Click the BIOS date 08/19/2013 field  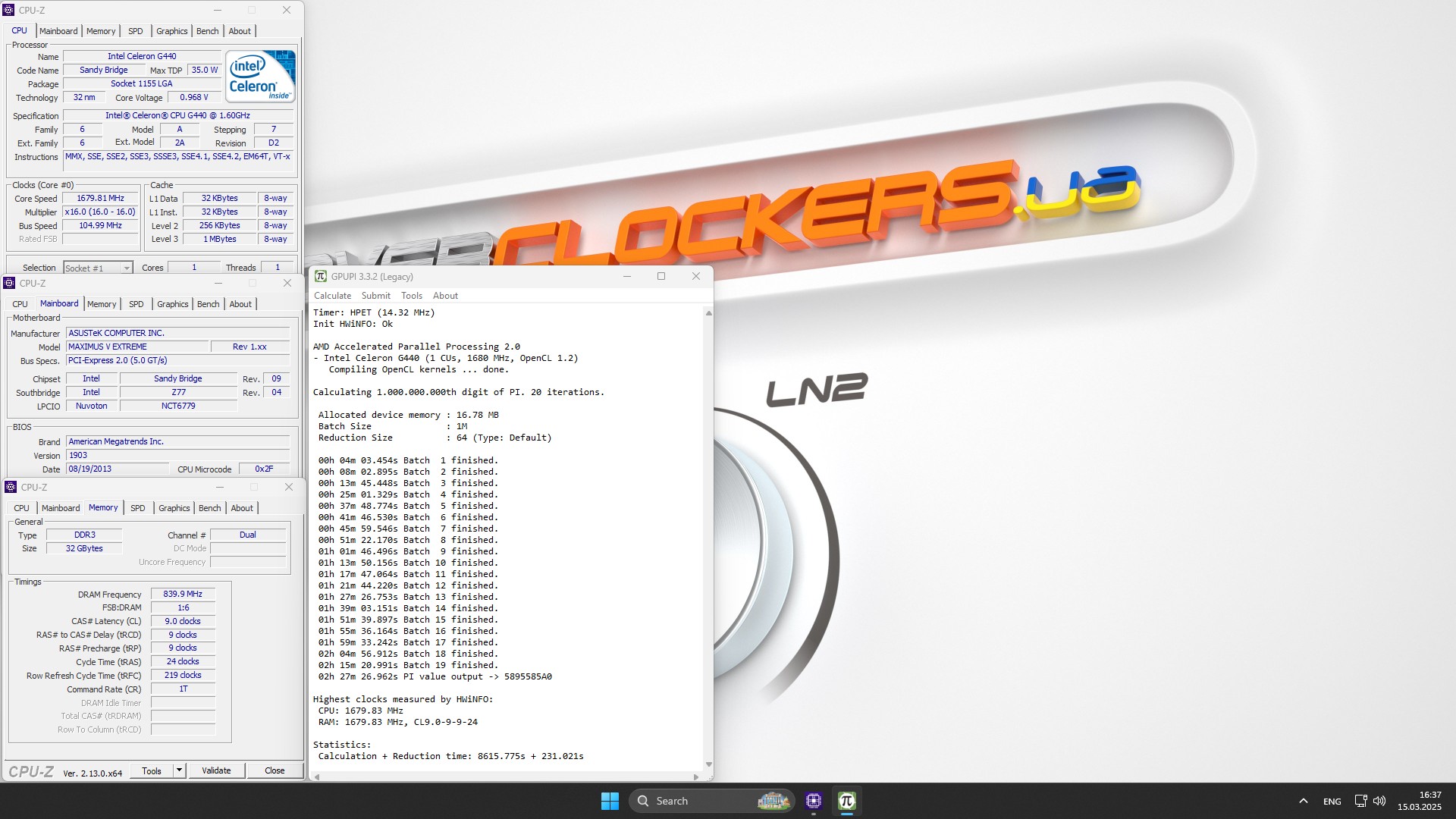[118, 469]
